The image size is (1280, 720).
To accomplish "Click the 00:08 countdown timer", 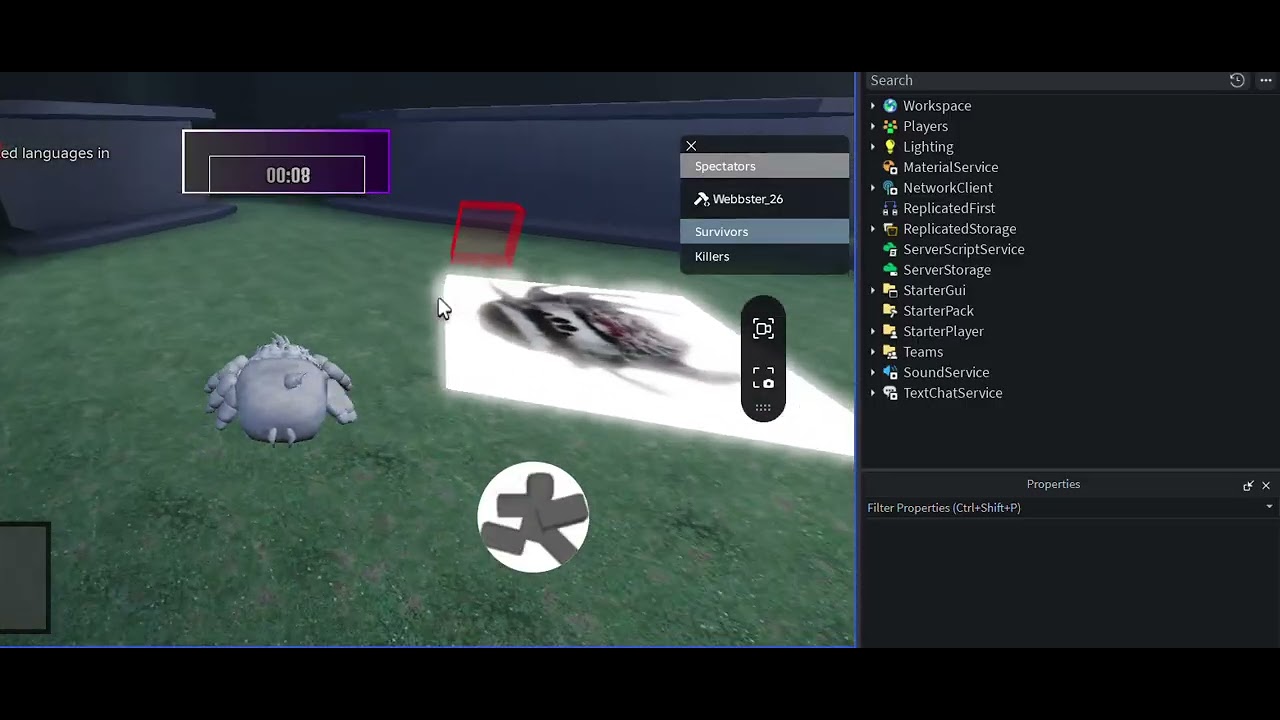I will click(287, 175).
